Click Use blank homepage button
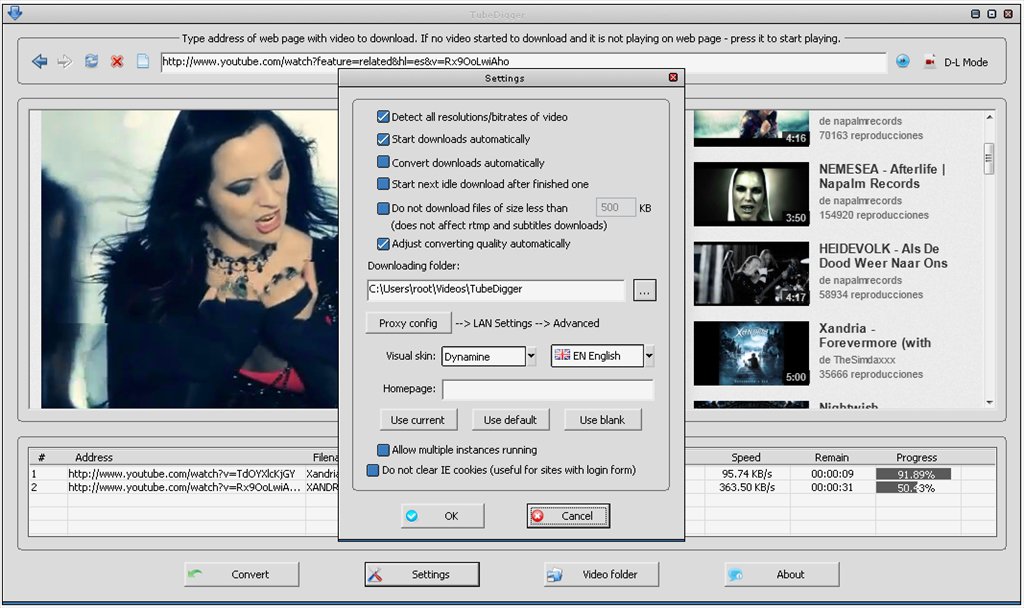 tap(602, 420)
